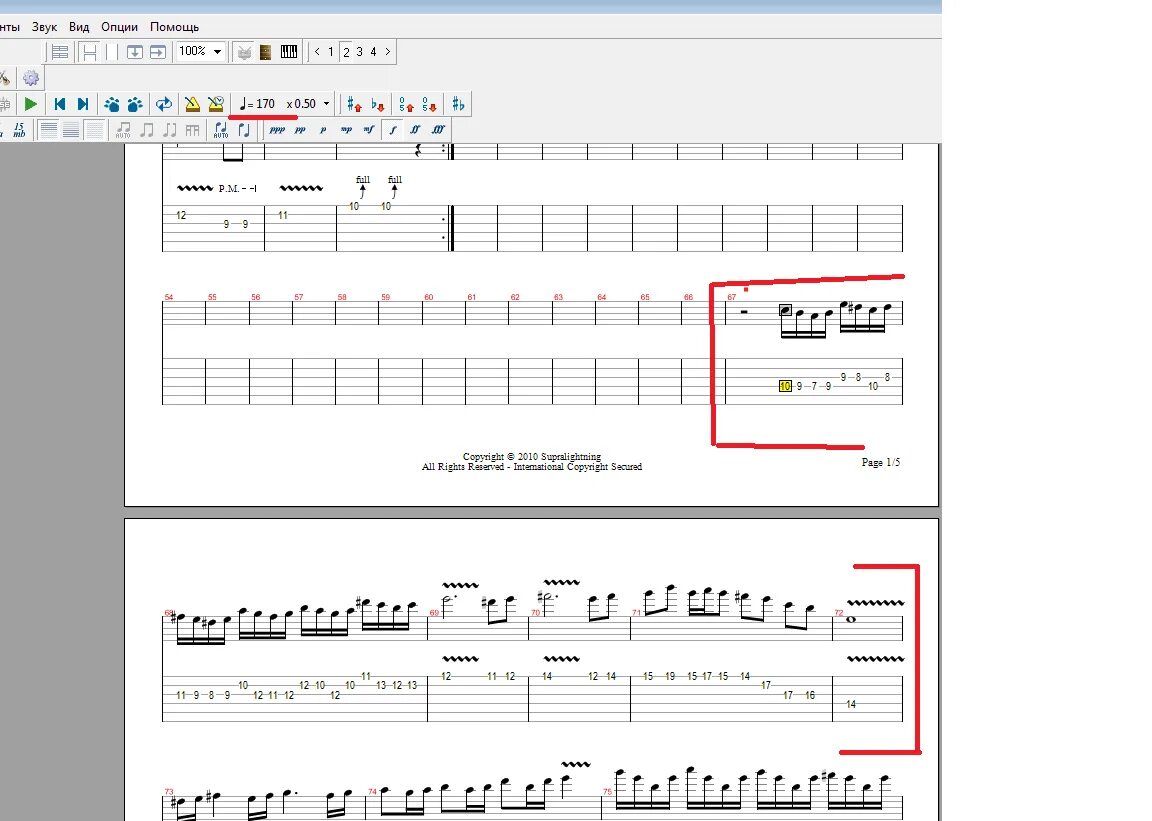Click the 0/5 up-arrow icon
The height and width of the screenshot is (821, 1152).
point(406,104)
